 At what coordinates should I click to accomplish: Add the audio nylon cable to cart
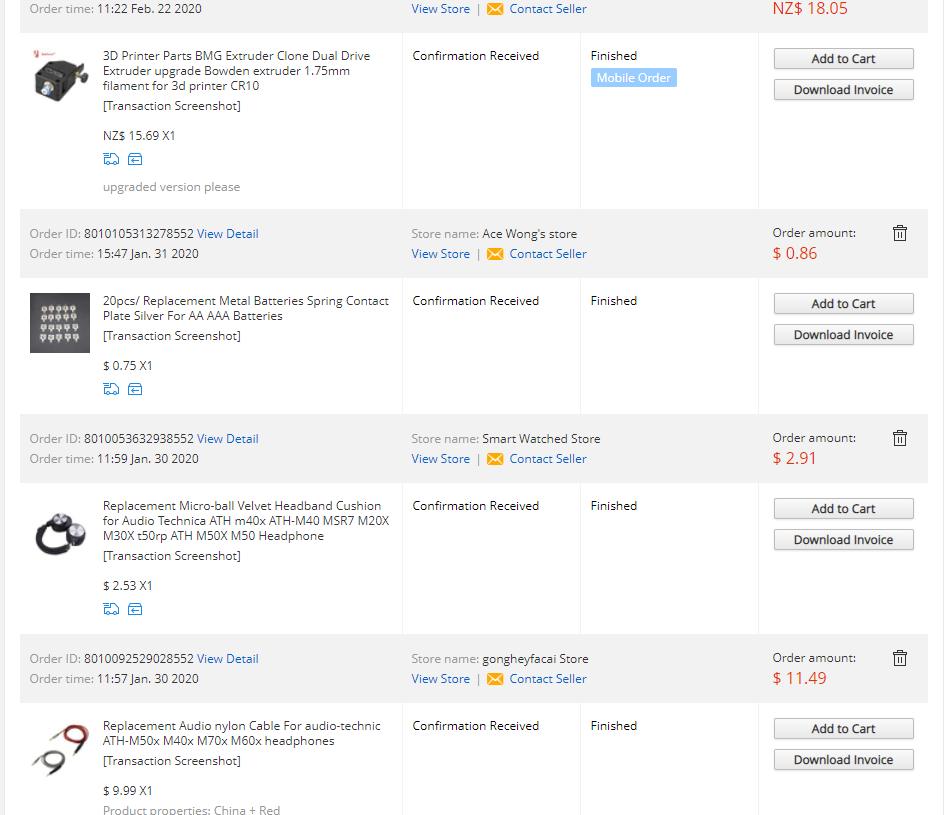pos(843,729)
